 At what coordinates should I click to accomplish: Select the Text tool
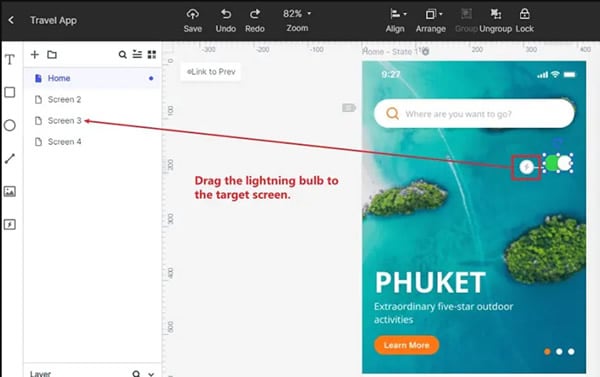click(10, 59)
